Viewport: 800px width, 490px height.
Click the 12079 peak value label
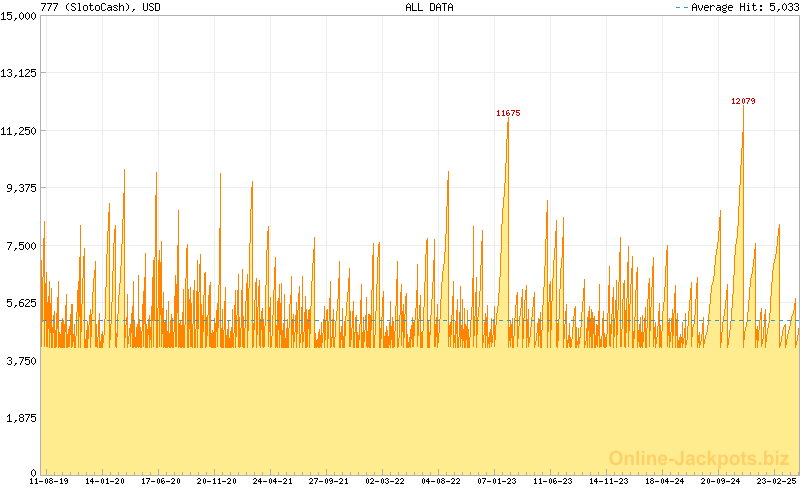(742, 101)
